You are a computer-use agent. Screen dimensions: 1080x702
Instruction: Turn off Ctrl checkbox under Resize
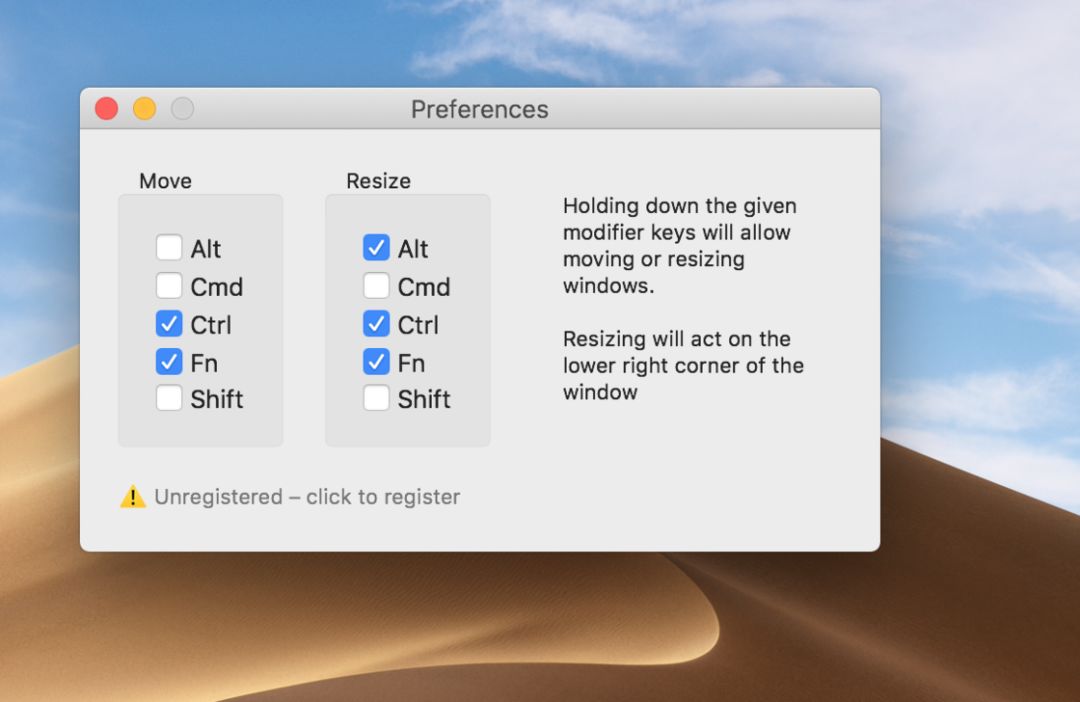coord(376,324)
